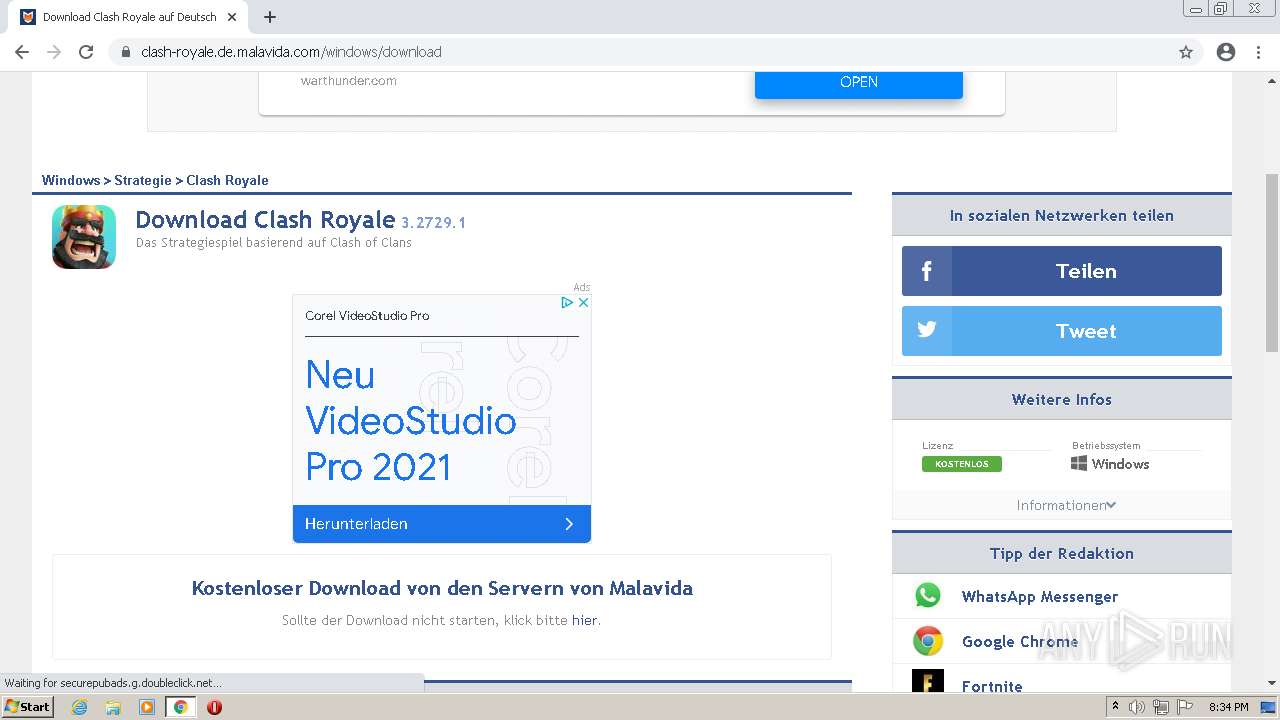Open the Clash Royale breadcrumb link
The height and width of the screenshot is (720, 1280).
[227, 180]
